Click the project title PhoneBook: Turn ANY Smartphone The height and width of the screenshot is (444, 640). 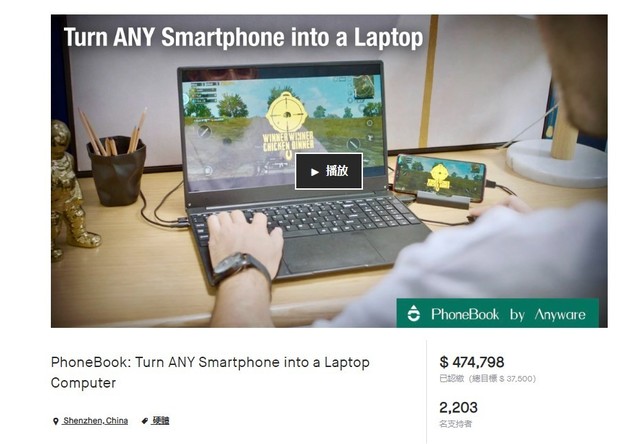point(210,372)
